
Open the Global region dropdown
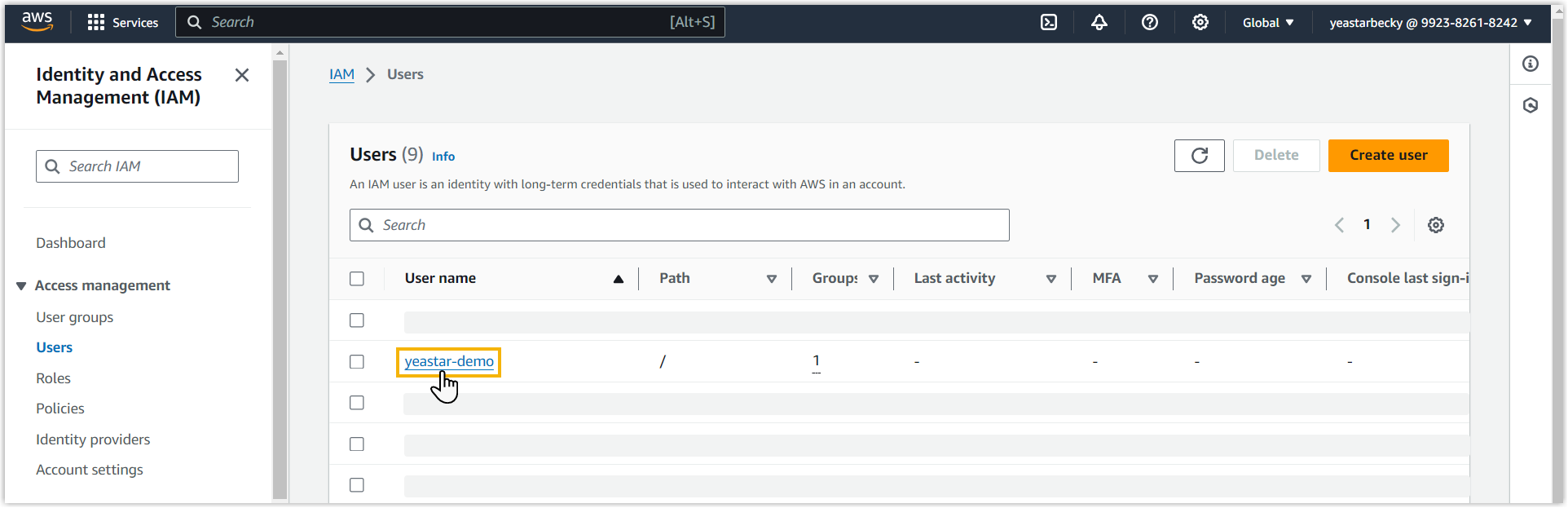(x=1268, y=23)
